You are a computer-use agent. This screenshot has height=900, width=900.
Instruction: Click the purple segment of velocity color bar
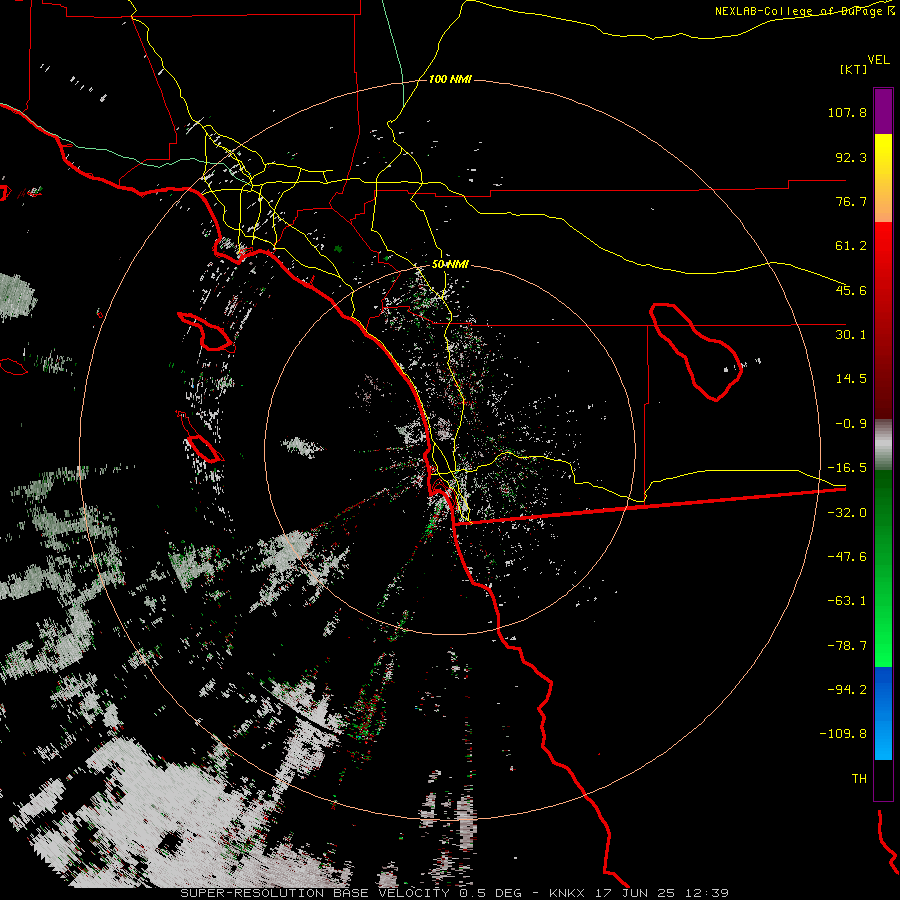point(883,111)
